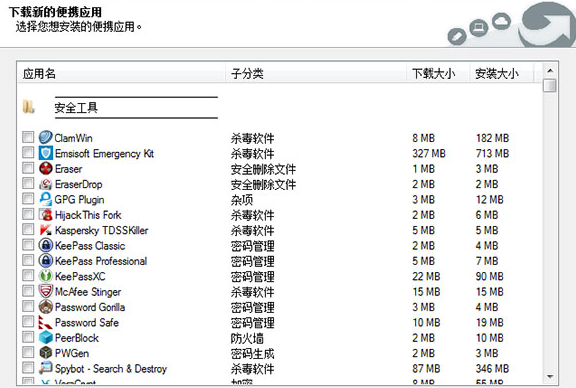The height and width of the screenshot is (388, 576).
Task: Click the Spybot Search & Destroy icon
Action: [46, 368]
